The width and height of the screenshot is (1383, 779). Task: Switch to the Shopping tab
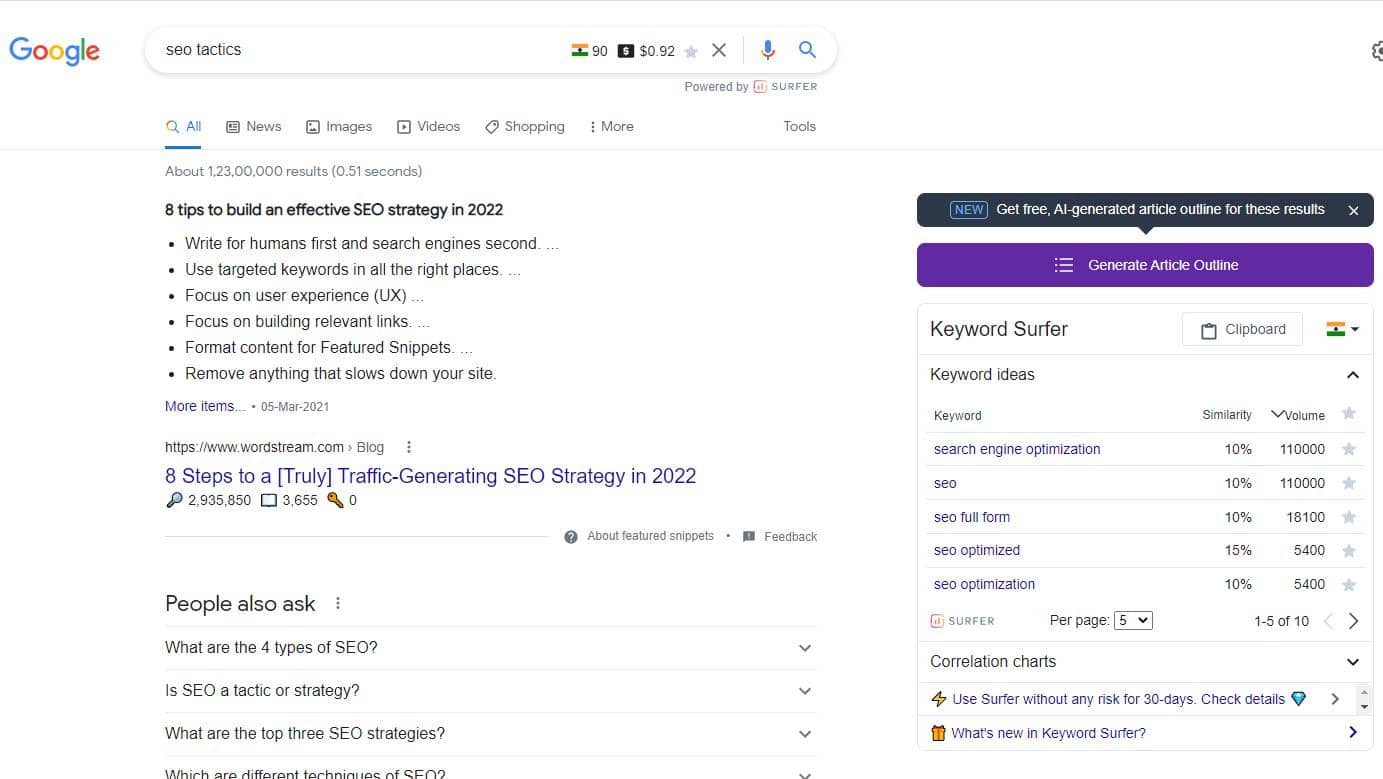[x=525, y=126]
